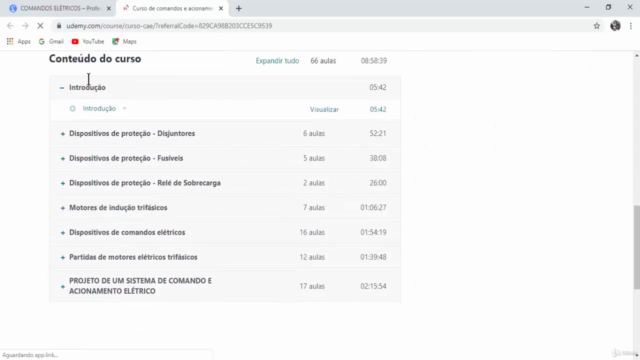Close the Curso de comandos tab
Viewport: 640px width, 360px height.
pyautogui.click(x=221, y=8)
